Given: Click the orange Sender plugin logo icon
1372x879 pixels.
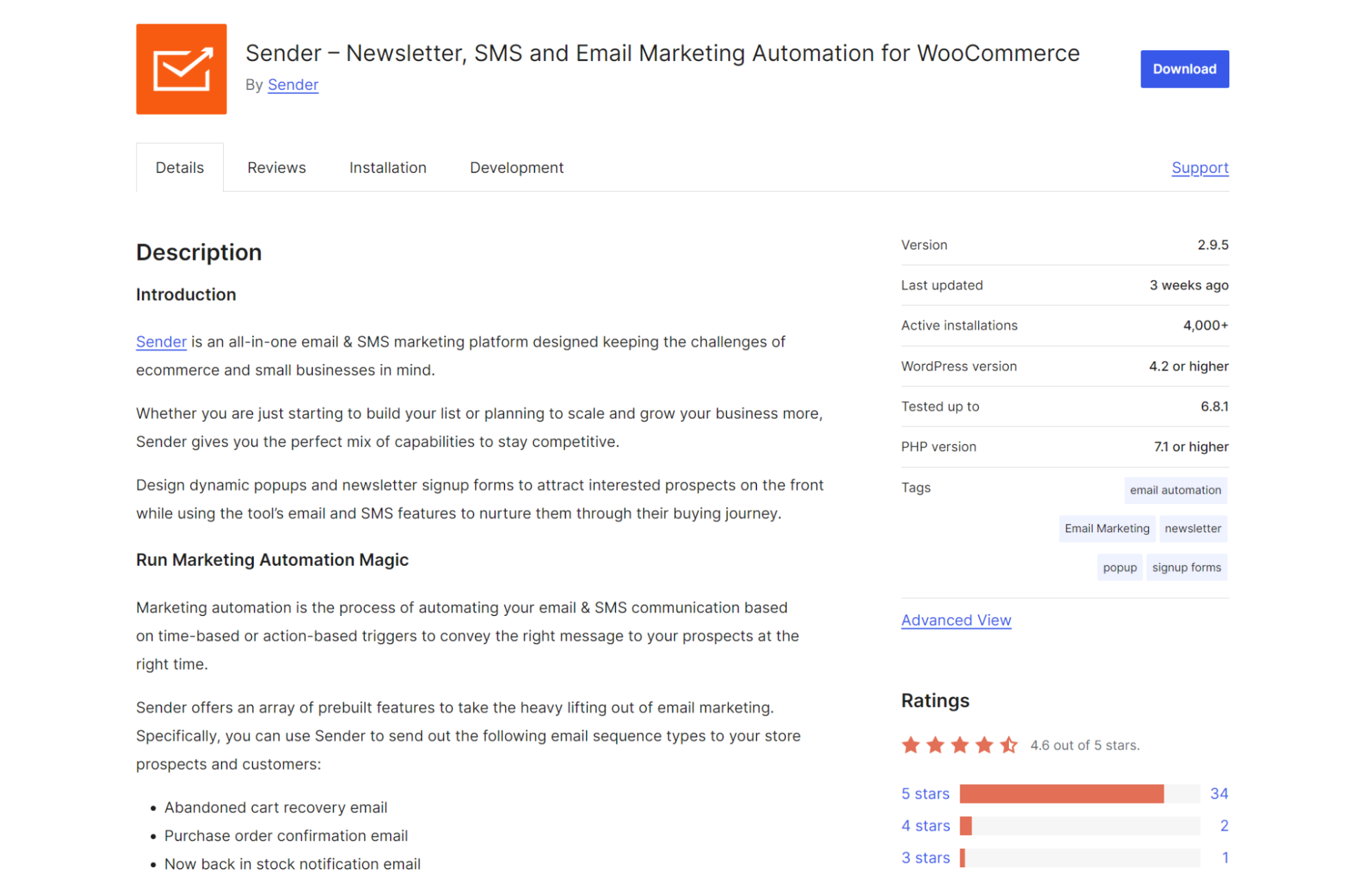Looking at the screenshot, I should [x=181, y=69].
